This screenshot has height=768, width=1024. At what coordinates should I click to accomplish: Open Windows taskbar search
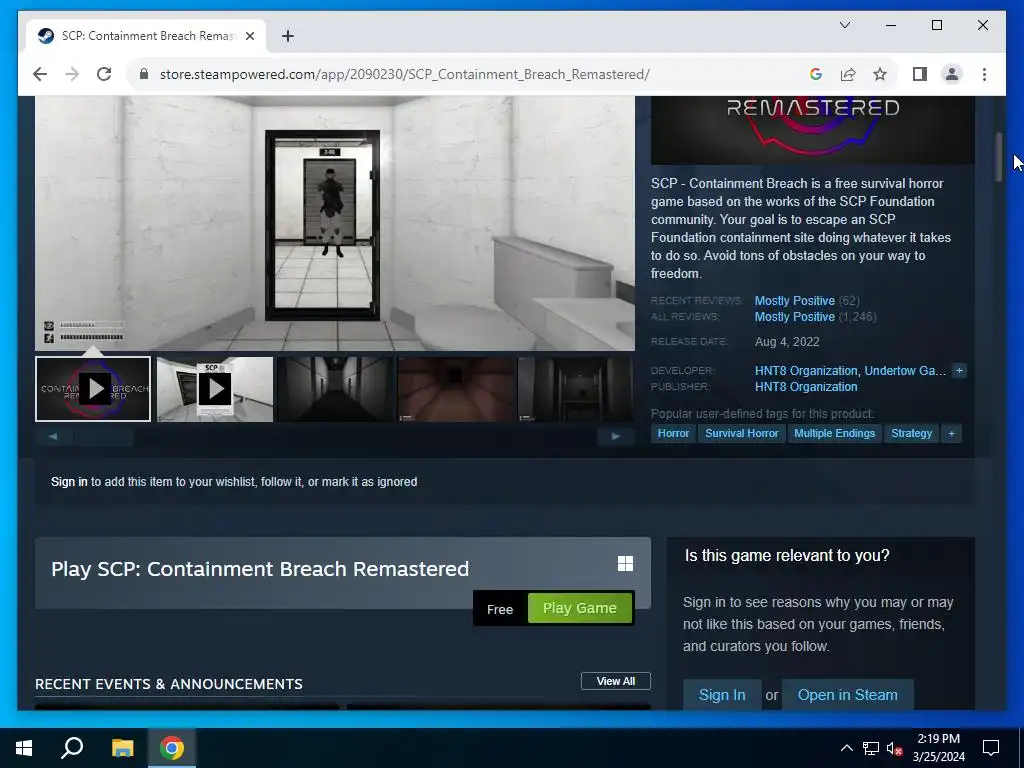pos(72,748)
